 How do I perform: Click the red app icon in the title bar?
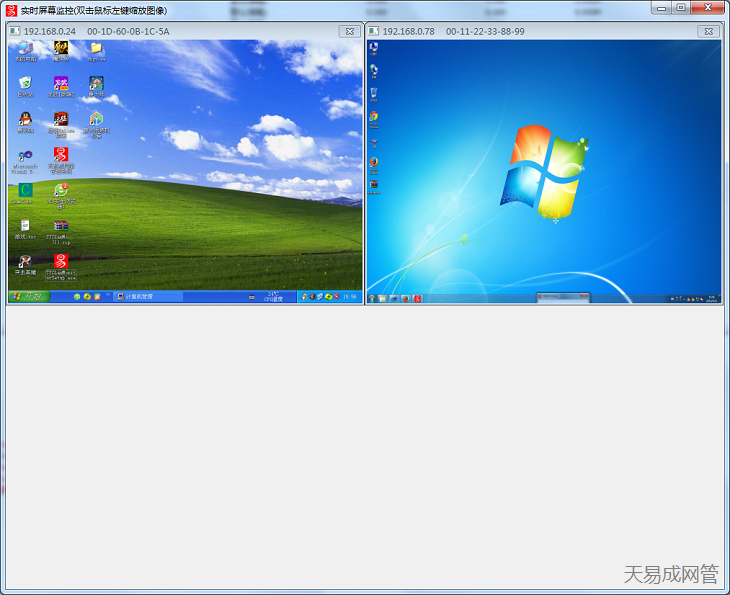11,10
